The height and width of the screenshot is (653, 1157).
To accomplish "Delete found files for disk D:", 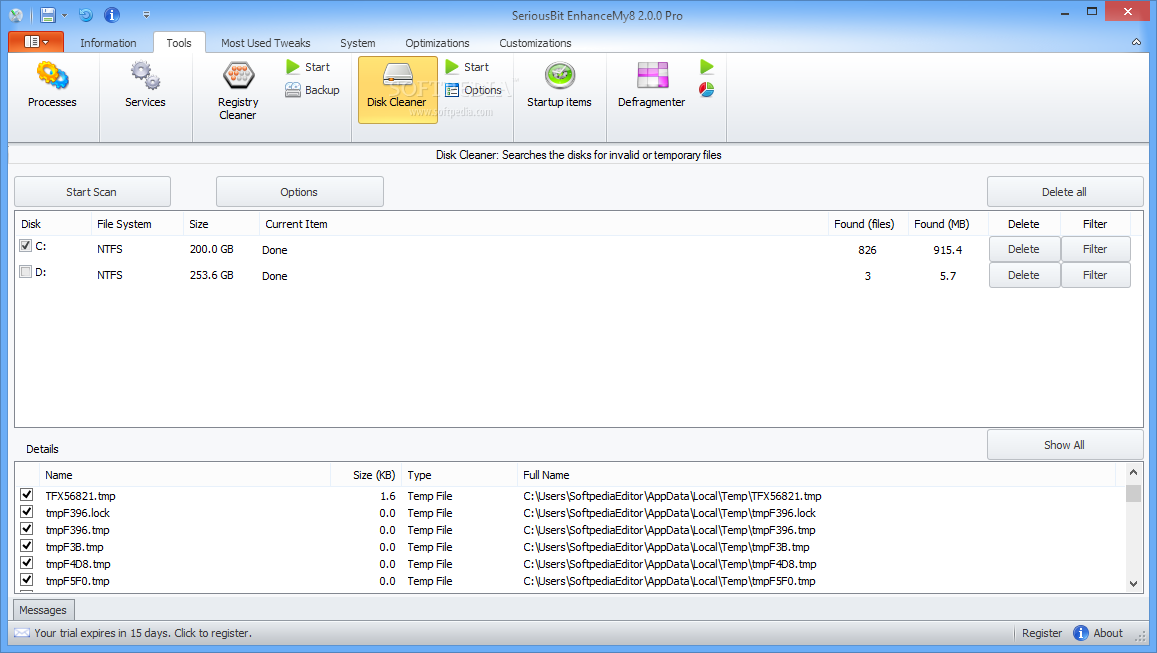I will 1024,275.
